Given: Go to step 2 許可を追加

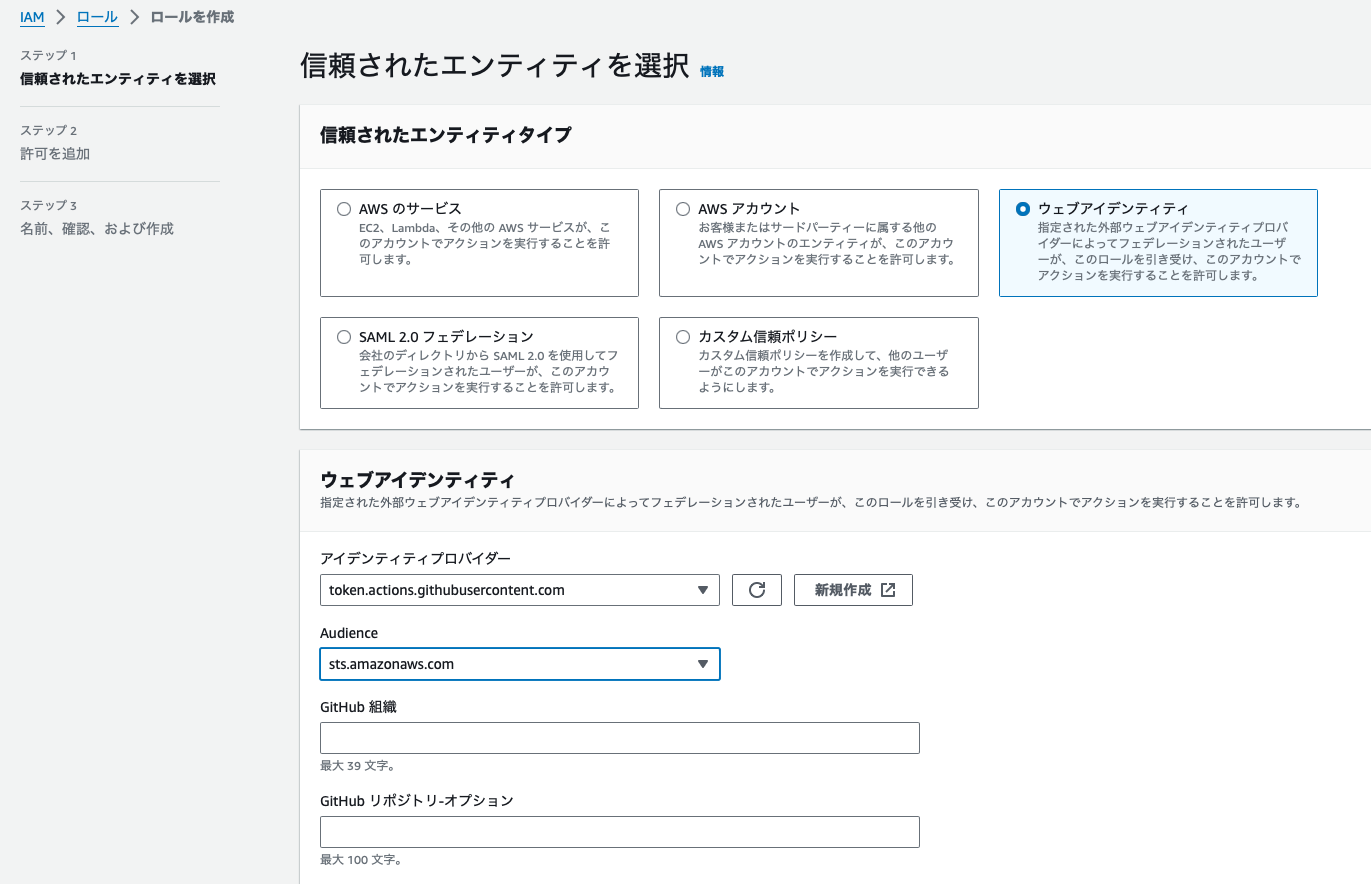Looking at the screenshot, I should pos(55,154).
